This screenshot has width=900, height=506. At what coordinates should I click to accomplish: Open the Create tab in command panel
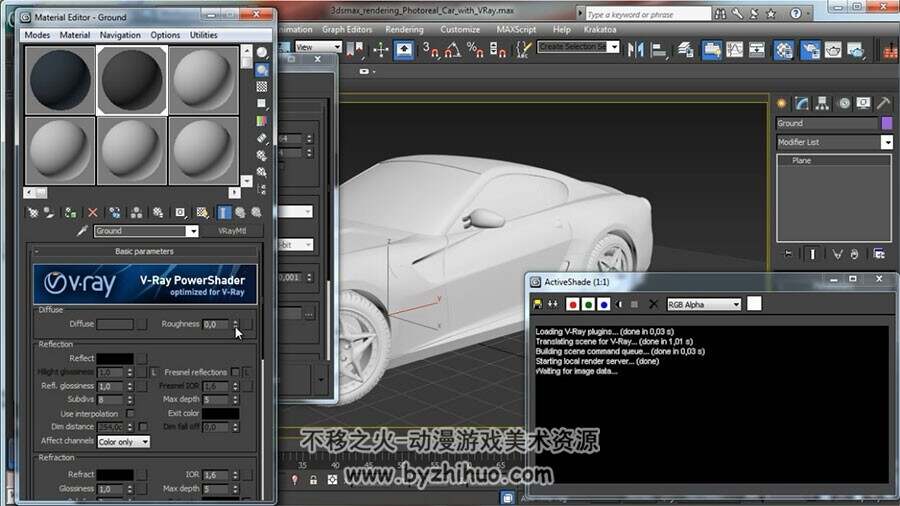click(781, 103)
